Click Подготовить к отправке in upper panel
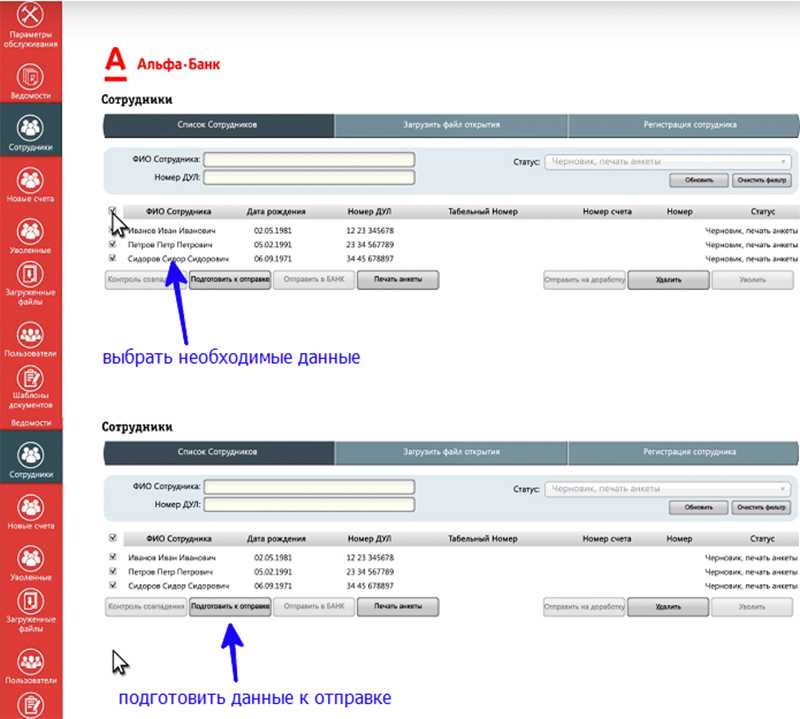Viewport: 800px width, 719px height. click(x=230, y=280)
